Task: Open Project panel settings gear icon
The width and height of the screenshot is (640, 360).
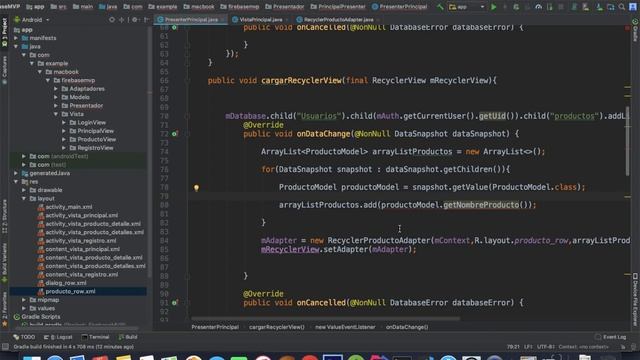Action: 135,20
